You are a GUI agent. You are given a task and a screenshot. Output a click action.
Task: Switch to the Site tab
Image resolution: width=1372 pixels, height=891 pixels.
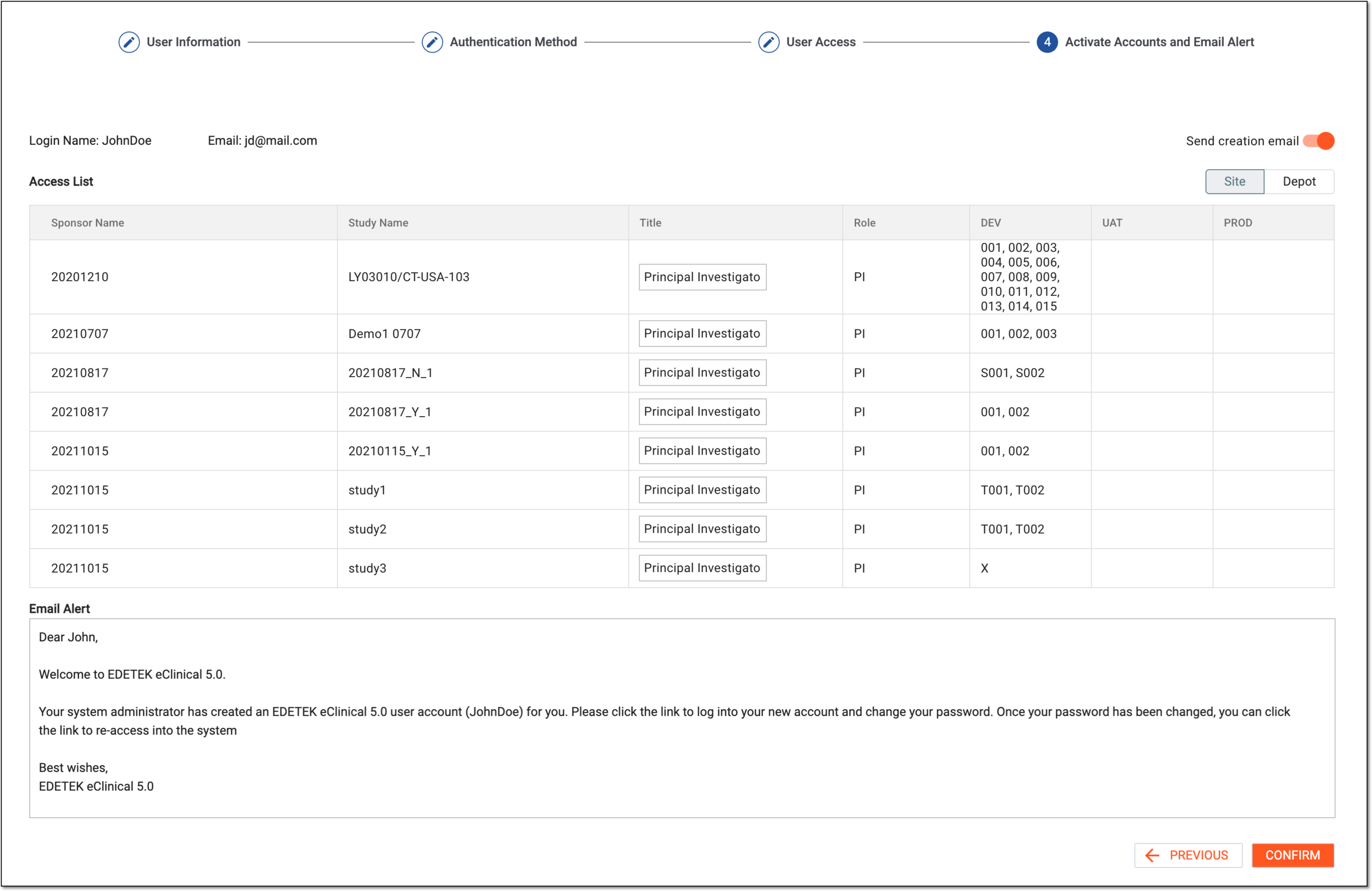click(1234, 182)
